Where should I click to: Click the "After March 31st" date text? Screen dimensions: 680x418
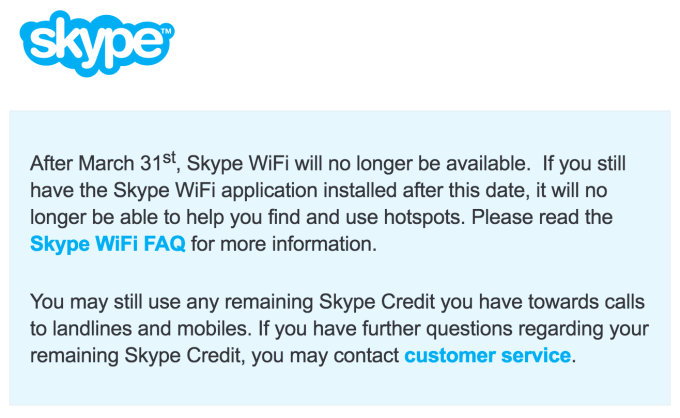point(100,162)
